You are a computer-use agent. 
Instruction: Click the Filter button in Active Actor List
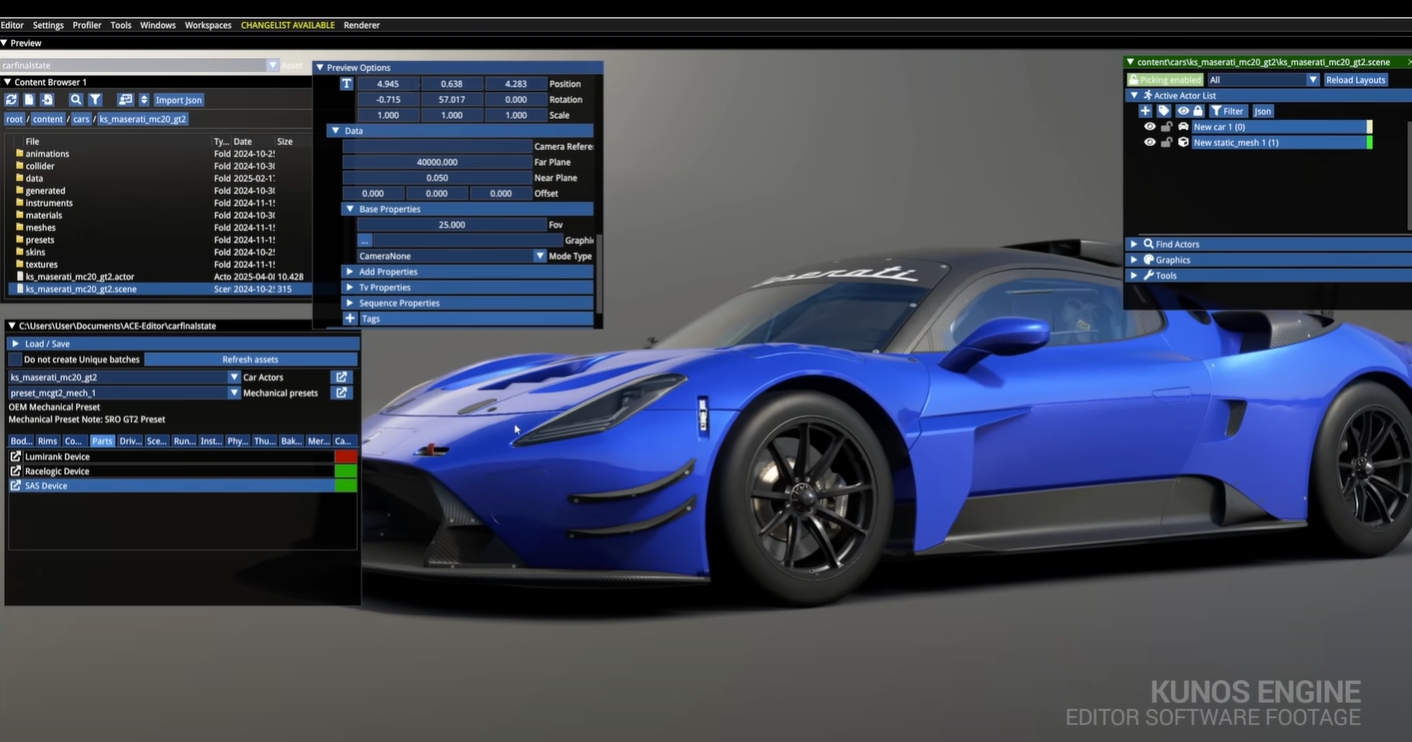pyautogui.click(x=1228, y=111)
